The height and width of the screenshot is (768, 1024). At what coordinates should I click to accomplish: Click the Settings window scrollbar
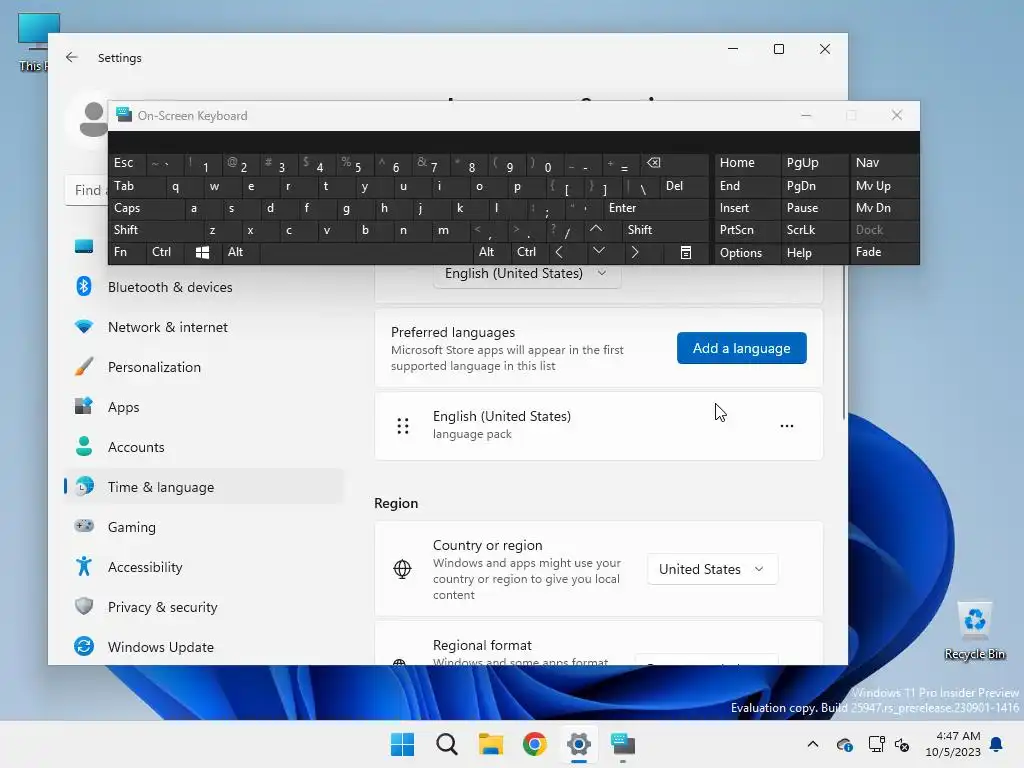(844, 342)
